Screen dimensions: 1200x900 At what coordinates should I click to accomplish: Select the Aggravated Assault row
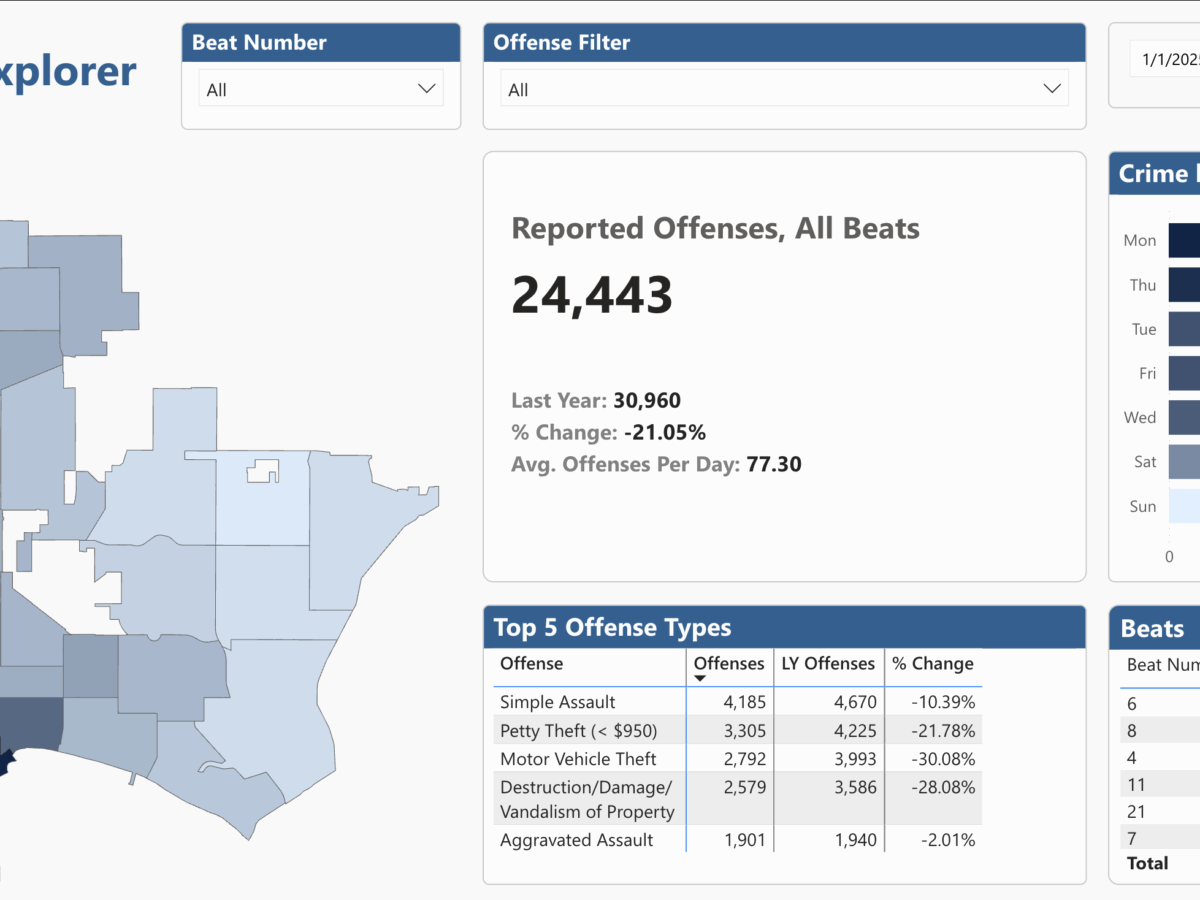point(576,840)
